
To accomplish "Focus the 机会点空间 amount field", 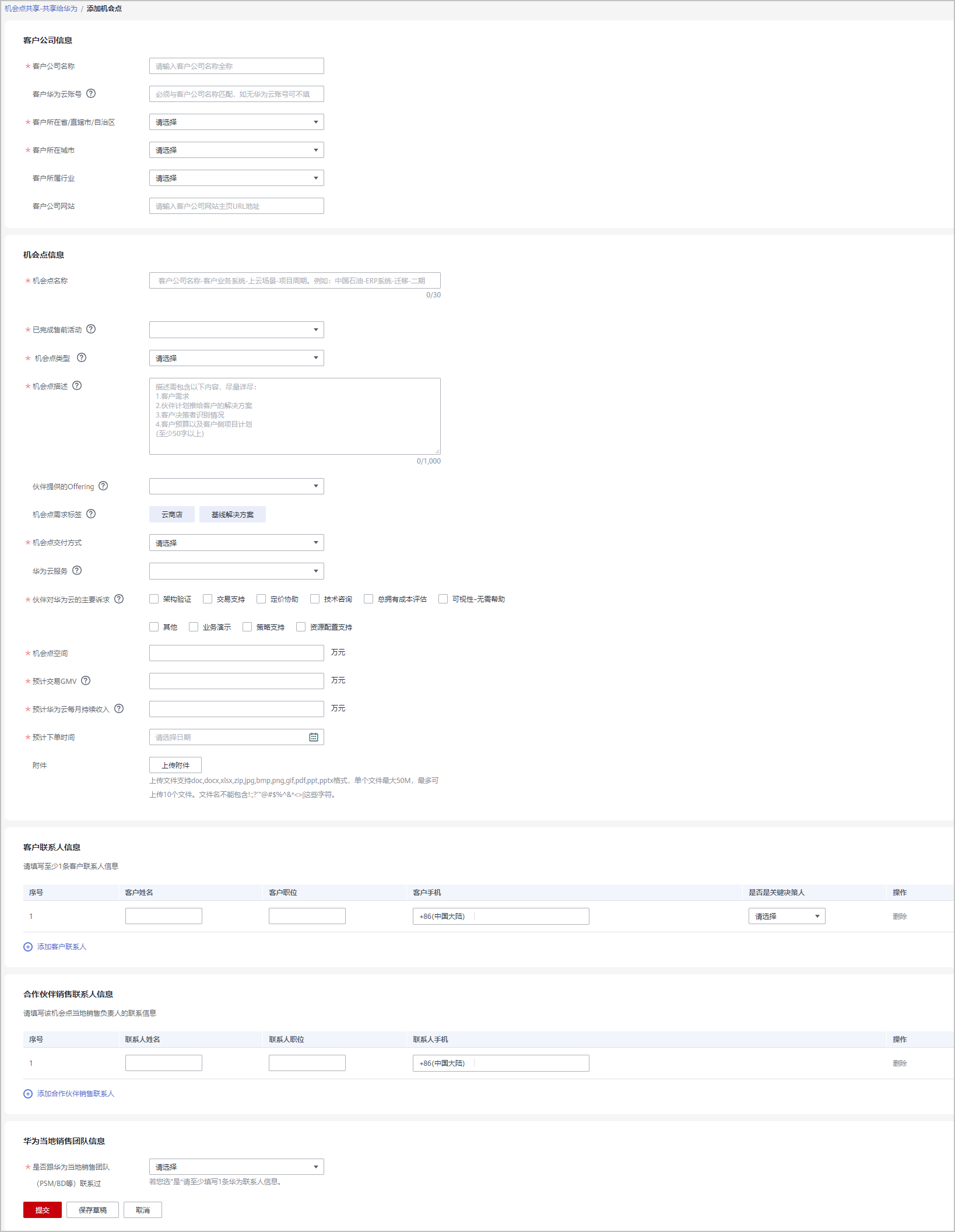I will click(x=237, y=653).
